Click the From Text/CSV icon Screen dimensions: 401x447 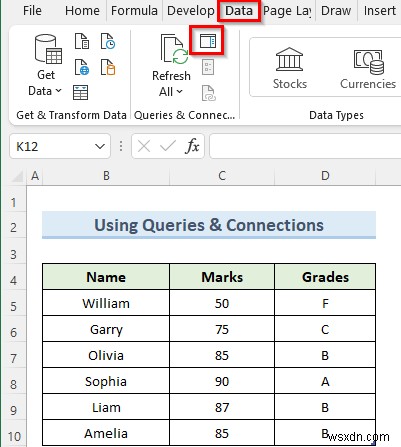pyautogui.click(x=82, y=41)
